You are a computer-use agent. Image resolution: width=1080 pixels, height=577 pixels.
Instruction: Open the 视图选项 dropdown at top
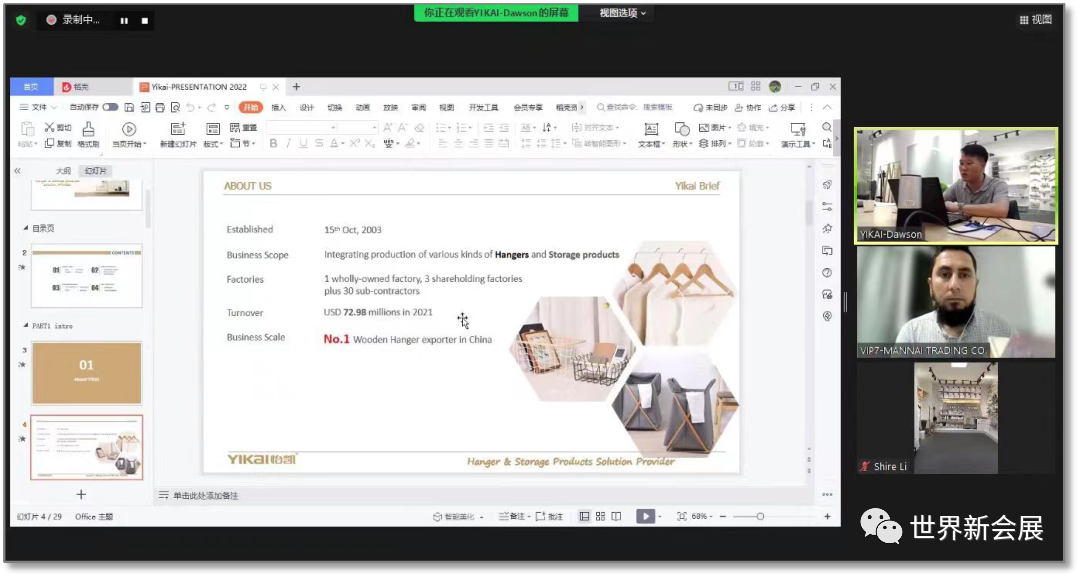(x=622, y=13)
